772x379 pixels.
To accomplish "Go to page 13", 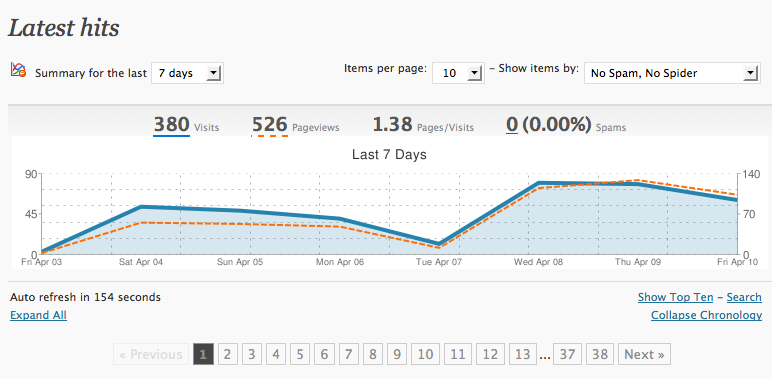I will click(523, 354).
